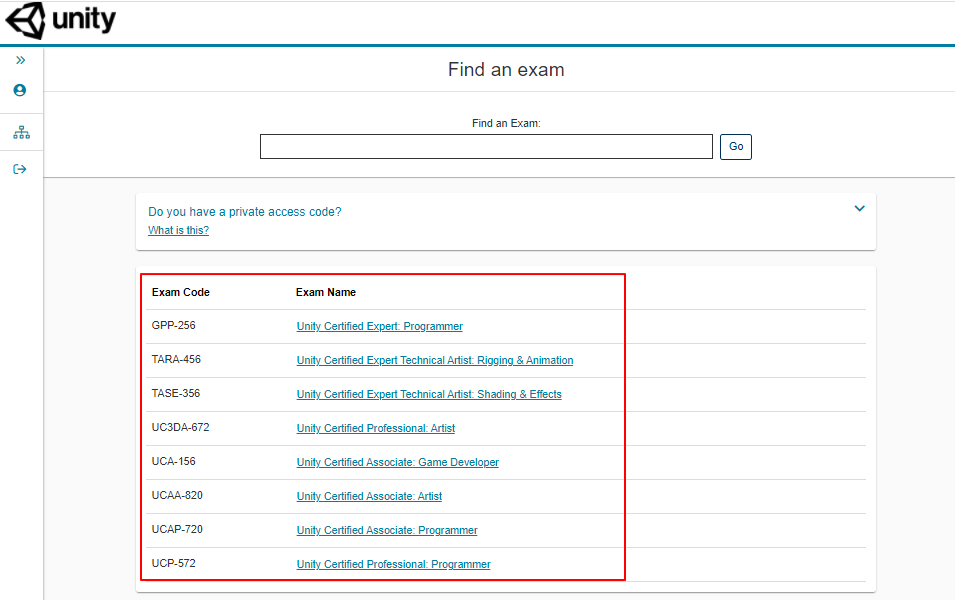Expand the sidebar with double chevron icon
Screen dimensions: 955x600
[20, 60]
